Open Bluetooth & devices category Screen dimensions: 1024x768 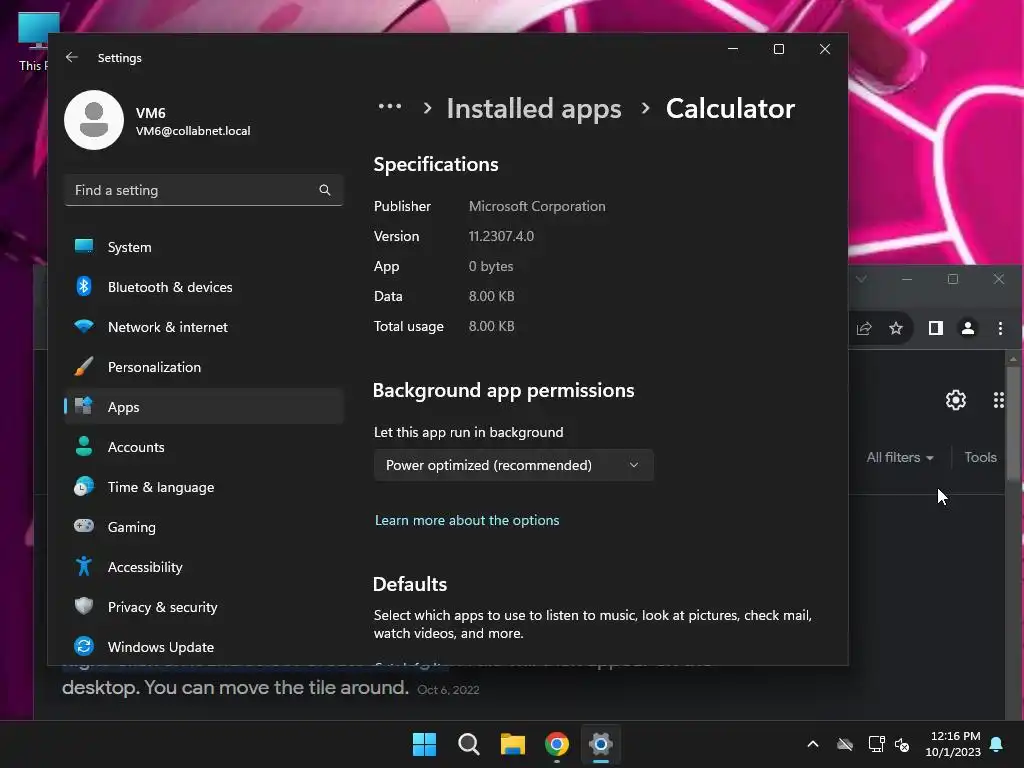click(204, 287)
